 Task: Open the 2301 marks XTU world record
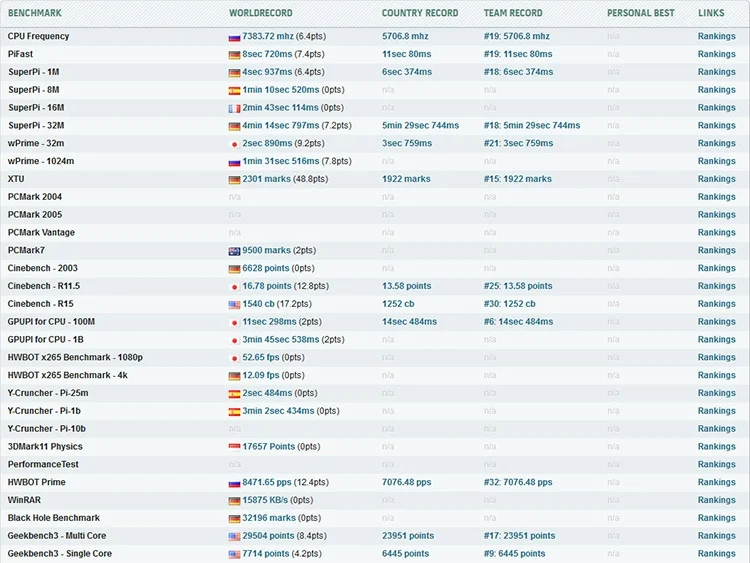[x=266, y=179]
